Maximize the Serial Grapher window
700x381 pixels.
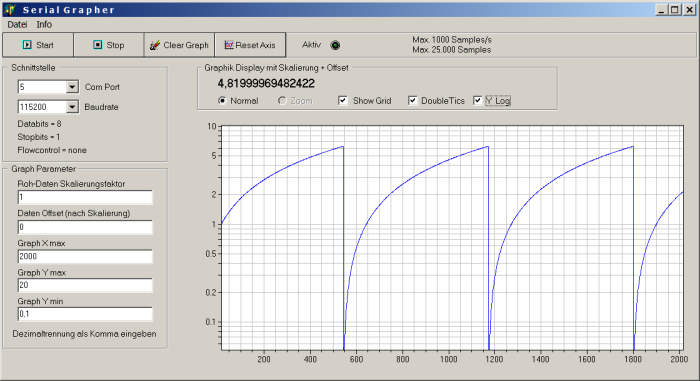675,9
